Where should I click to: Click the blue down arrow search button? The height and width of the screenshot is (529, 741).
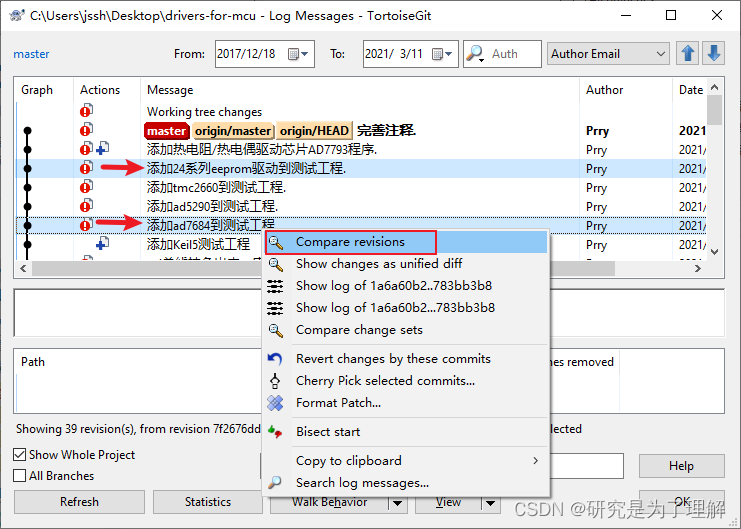click(713, 53)
